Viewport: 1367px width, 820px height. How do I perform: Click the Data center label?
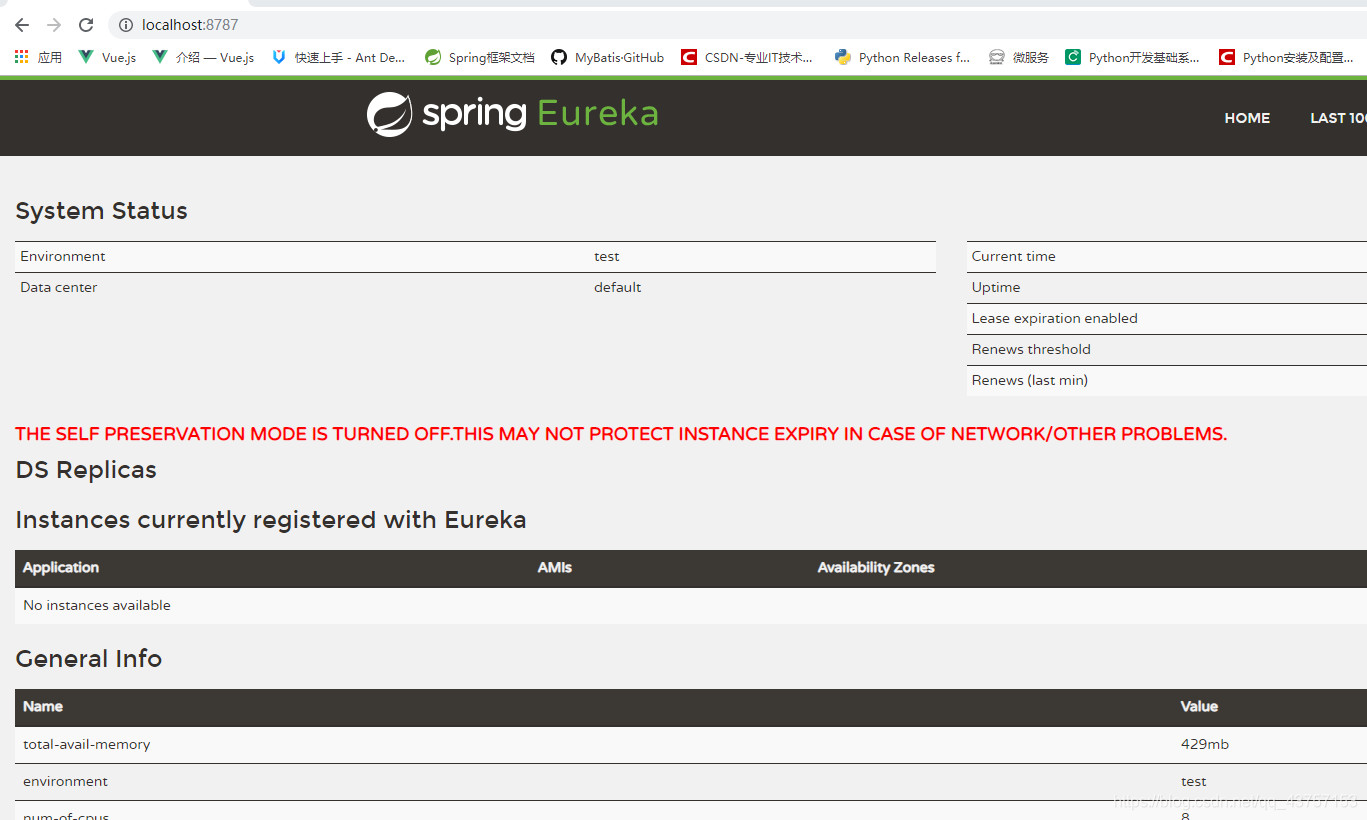point(58,288)
